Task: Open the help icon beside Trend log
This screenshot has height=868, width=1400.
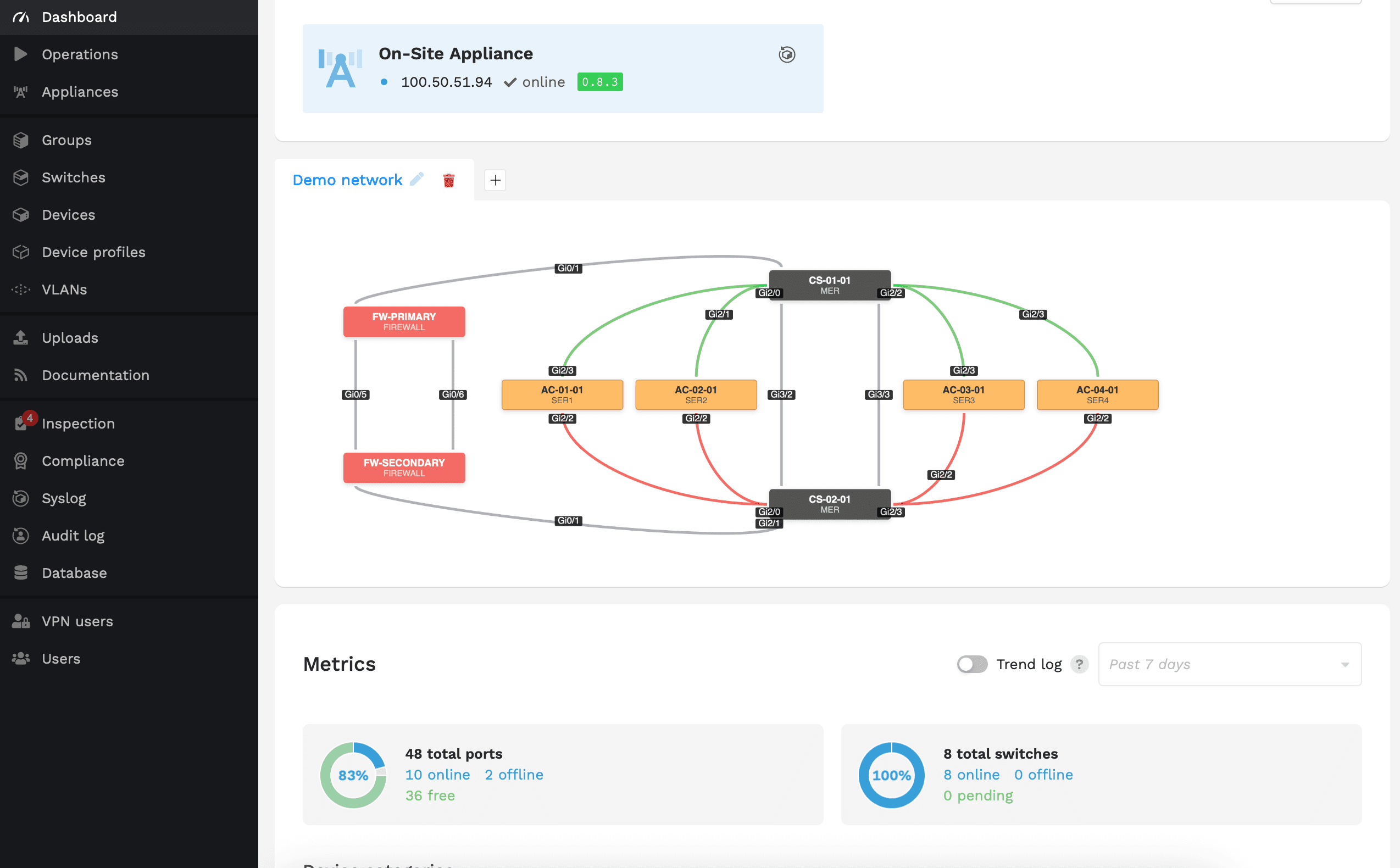Action: pos(1081,664)
